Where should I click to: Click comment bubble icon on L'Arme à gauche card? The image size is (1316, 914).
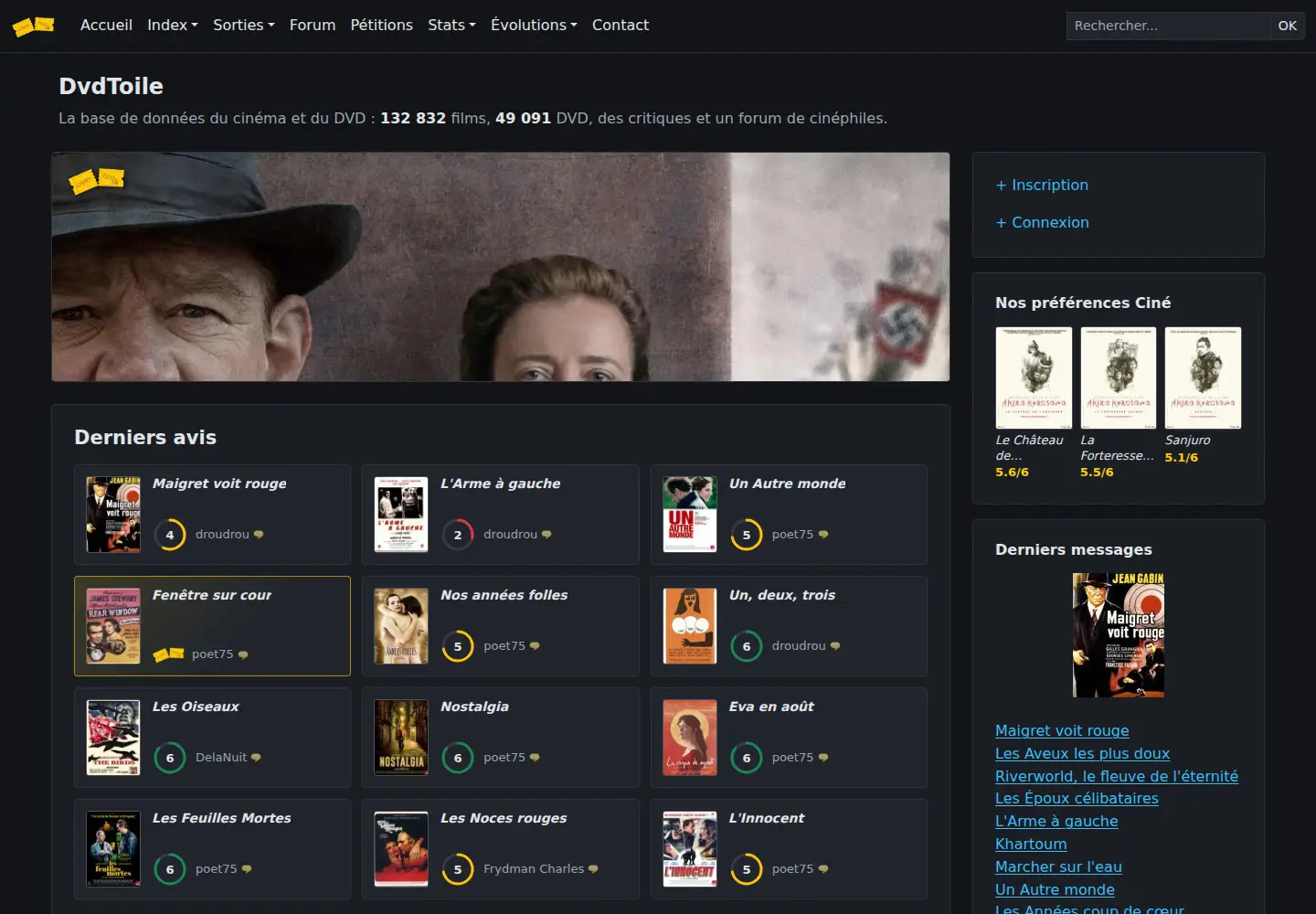click(x=547, y=535)
